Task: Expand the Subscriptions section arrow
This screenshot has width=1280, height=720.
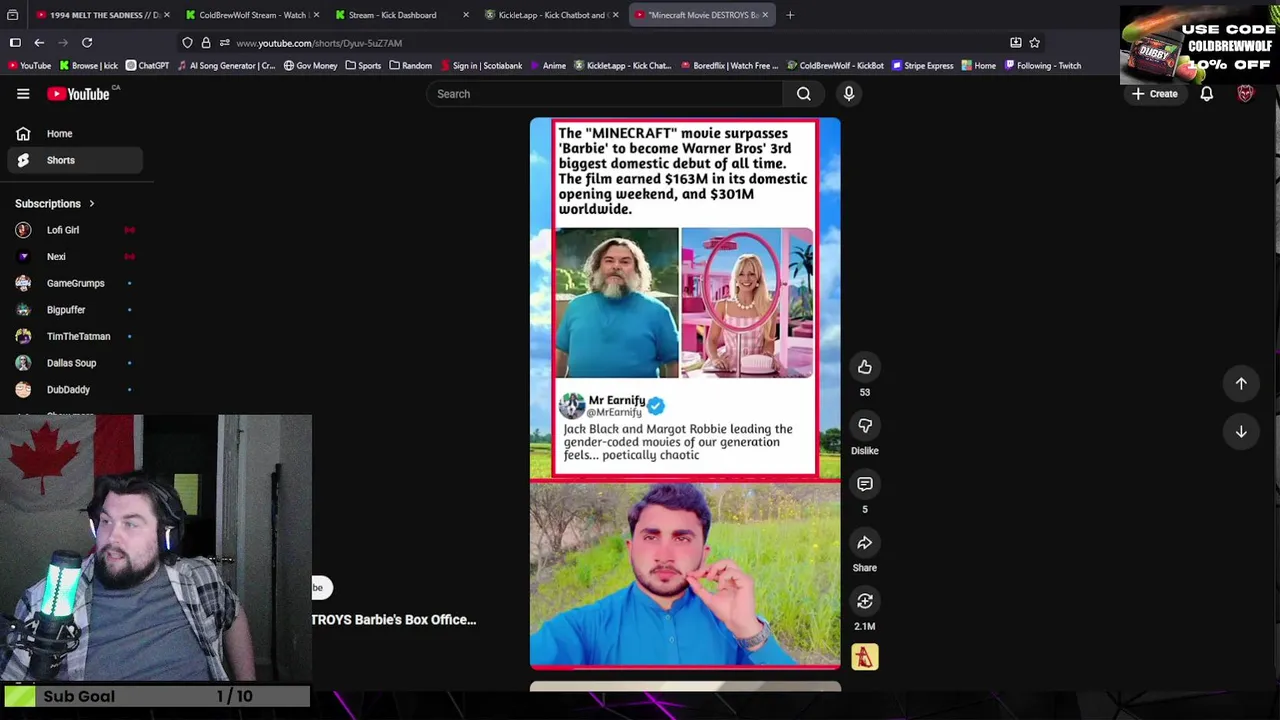Action: (x=91, y=204)
